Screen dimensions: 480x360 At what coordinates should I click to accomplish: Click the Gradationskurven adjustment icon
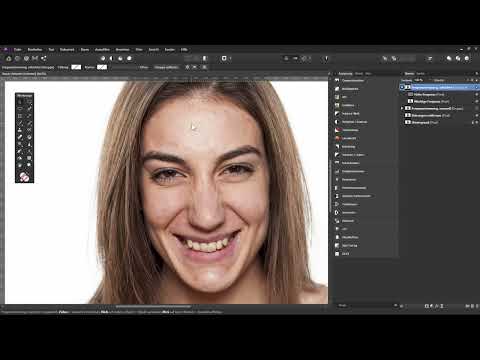tap(337, 171)
